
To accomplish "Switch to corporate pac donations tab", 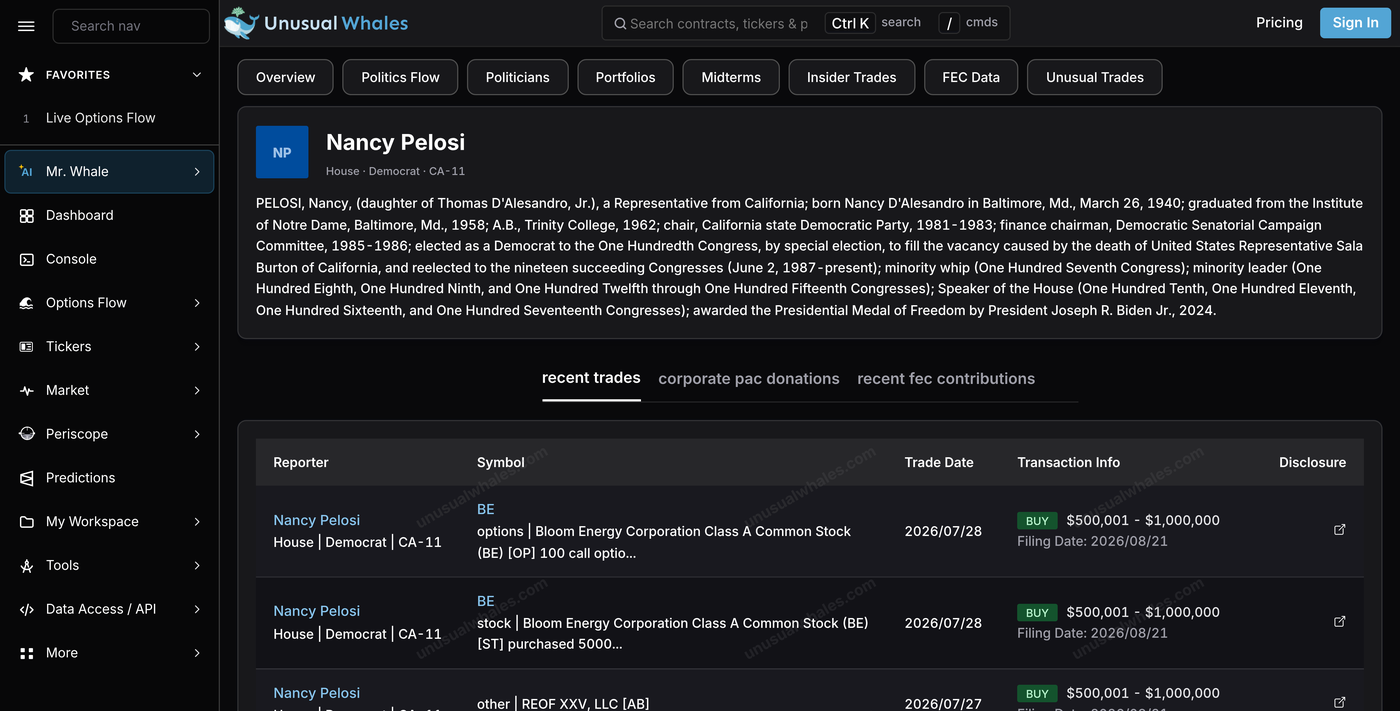I will pos(749,379).
